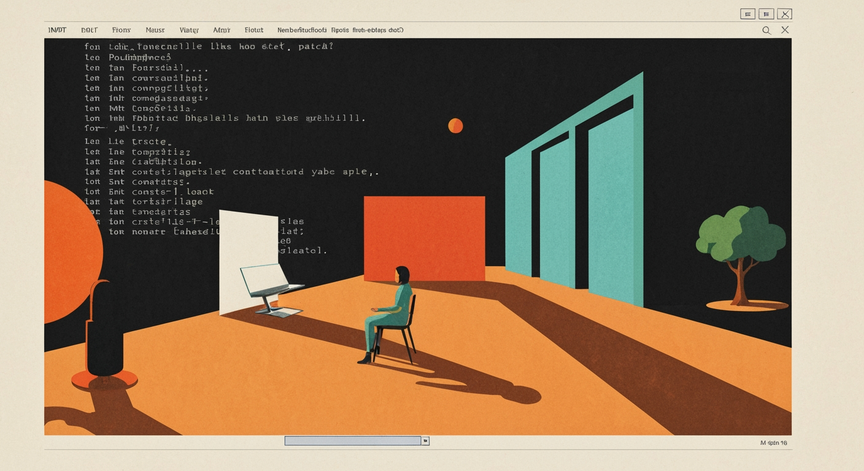This screenshot has height=471, width=864.
Task: Click the terminal line "tortsirilage"
Action: click(144, 202)
